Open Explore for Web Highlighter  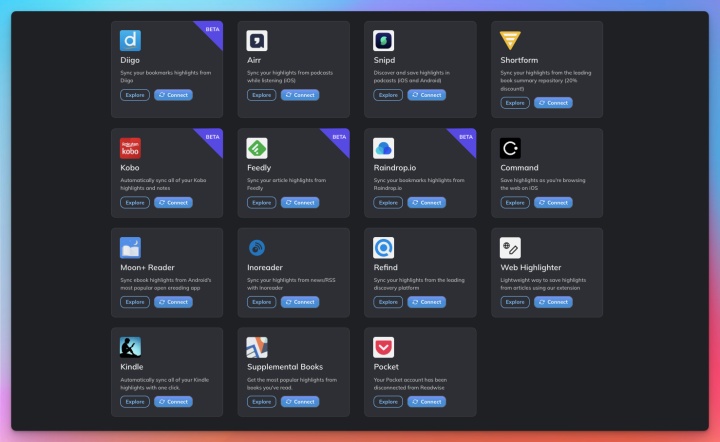click(x=515, y=302)
